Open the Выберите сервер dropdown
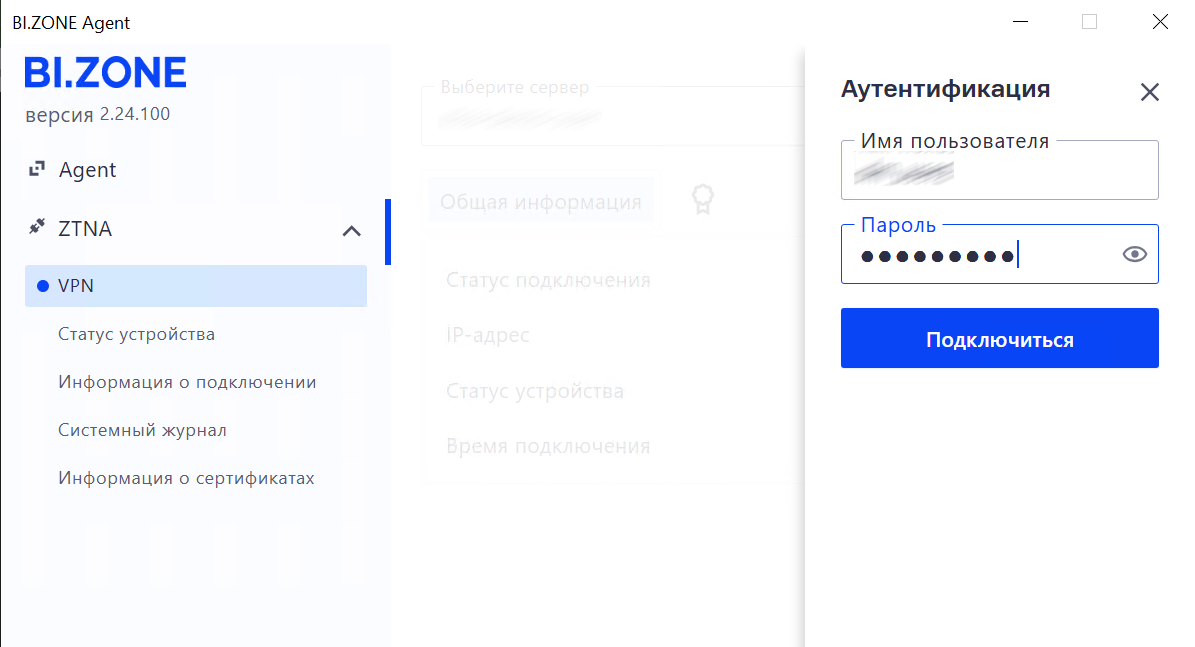Image resolution: width=1195 pixels, height=647 pixels. [x=613, y=116]
